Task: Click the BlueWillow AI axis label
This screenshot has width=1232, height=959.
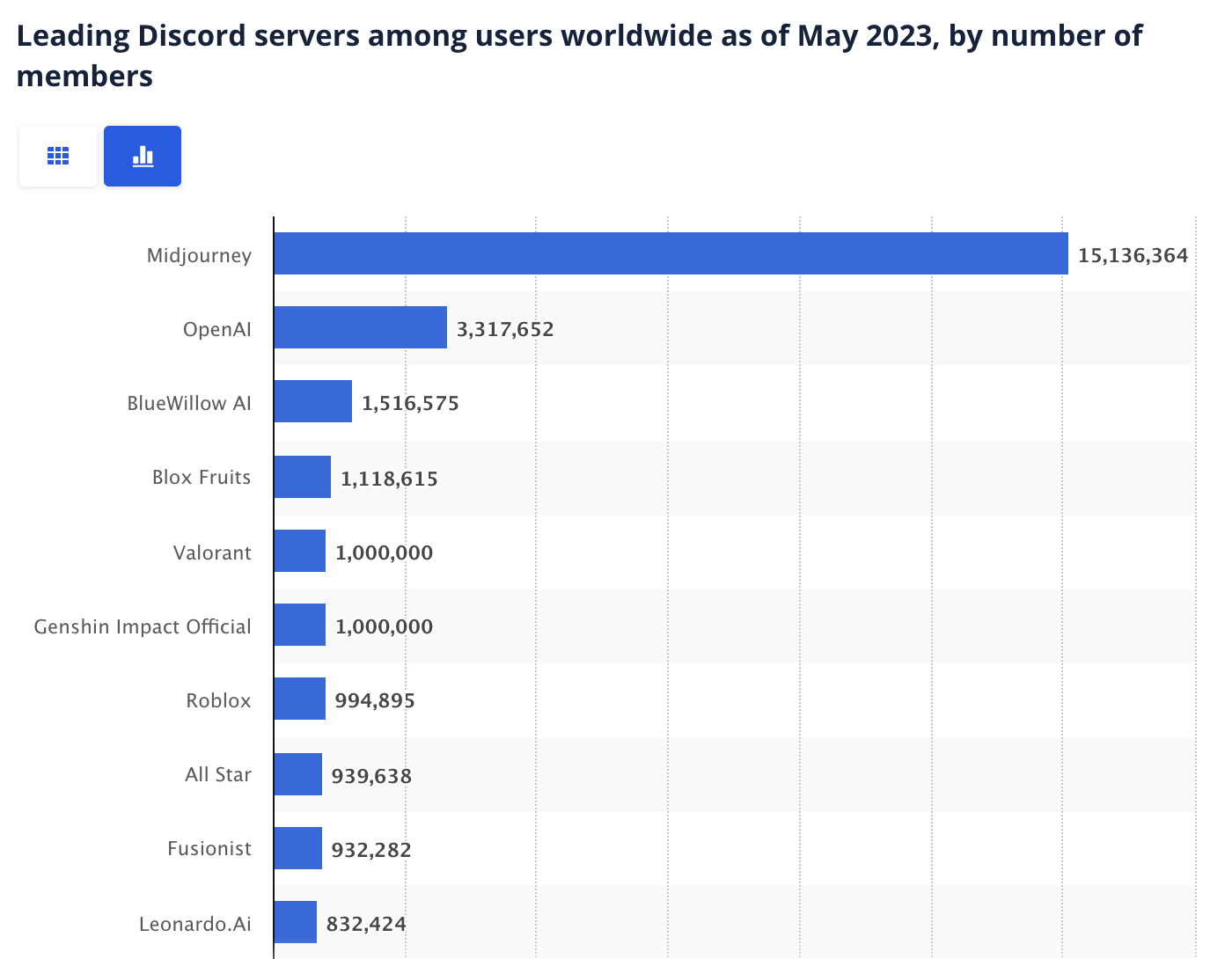Action: (x=189, y=403)
